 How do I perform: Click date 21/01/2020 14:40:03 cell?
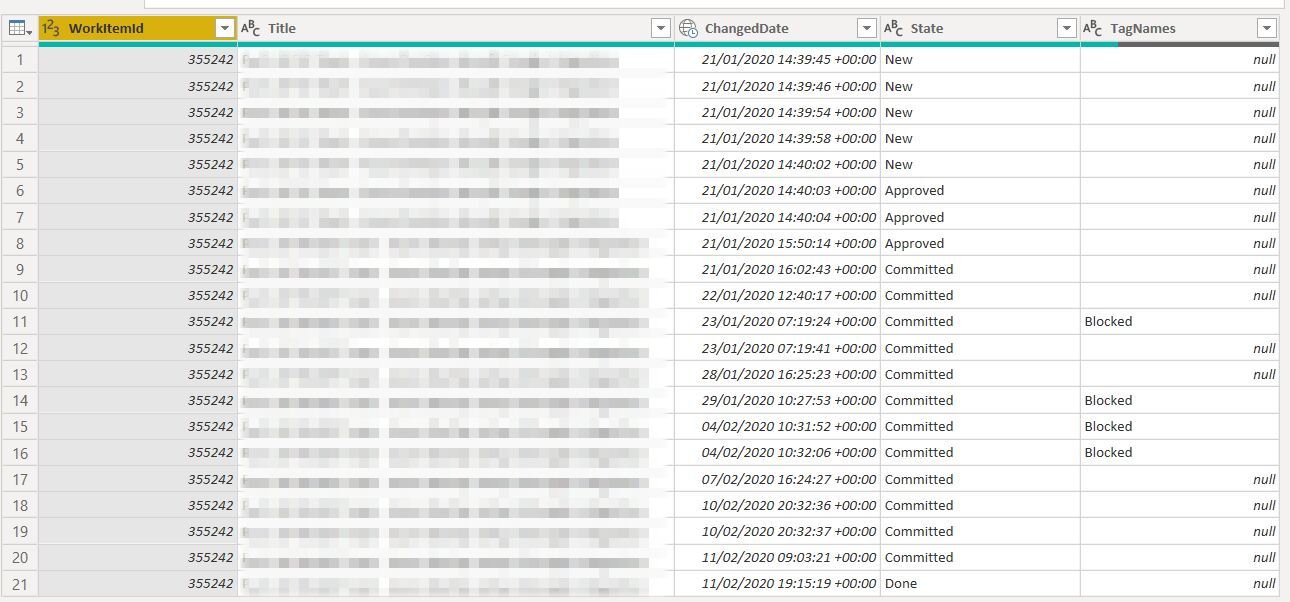(x=778, y=191)
